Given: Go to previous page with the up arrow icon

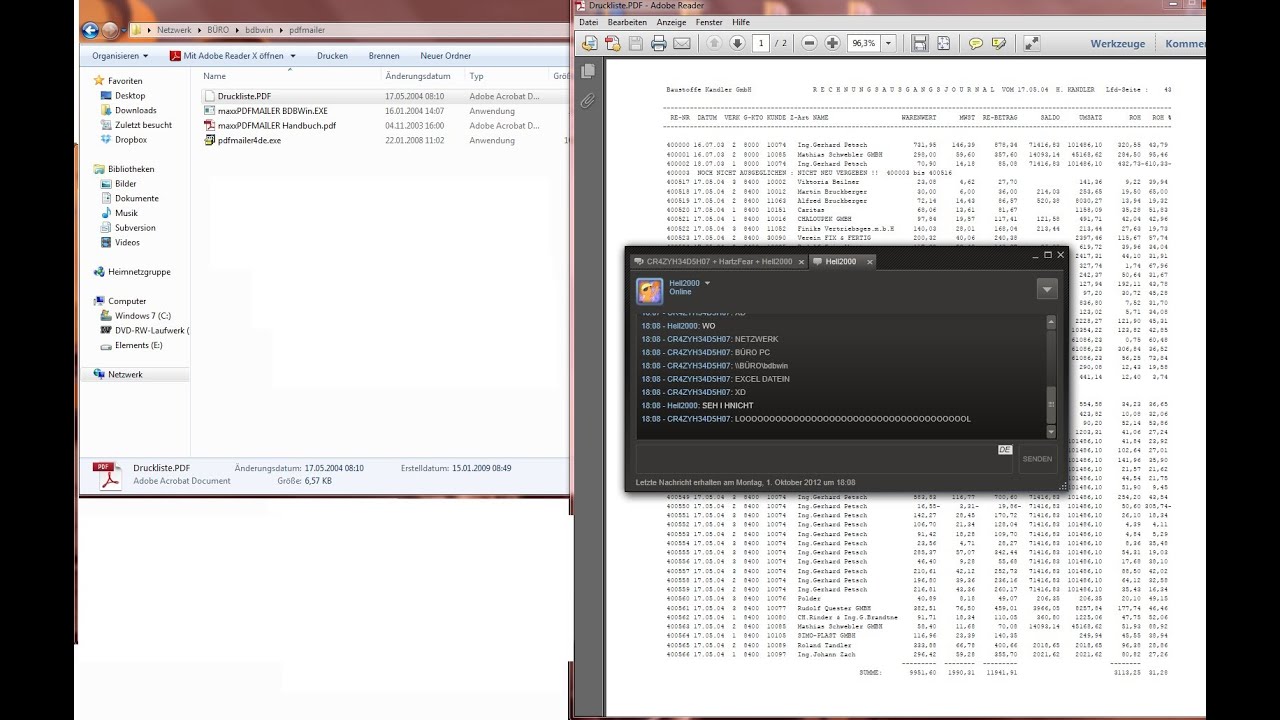Looking at the screenshot, I should [x=714, y=43].
